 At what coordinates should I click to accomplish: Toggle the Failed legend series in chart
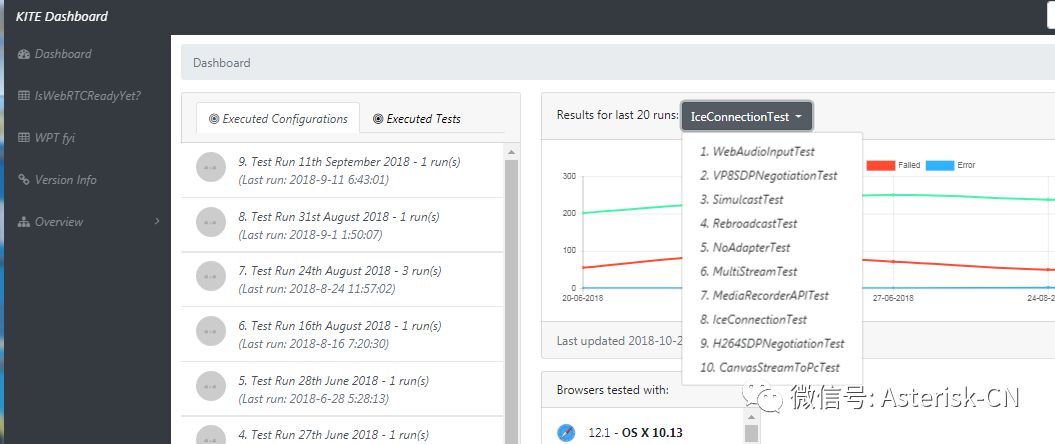click(908, 165)
